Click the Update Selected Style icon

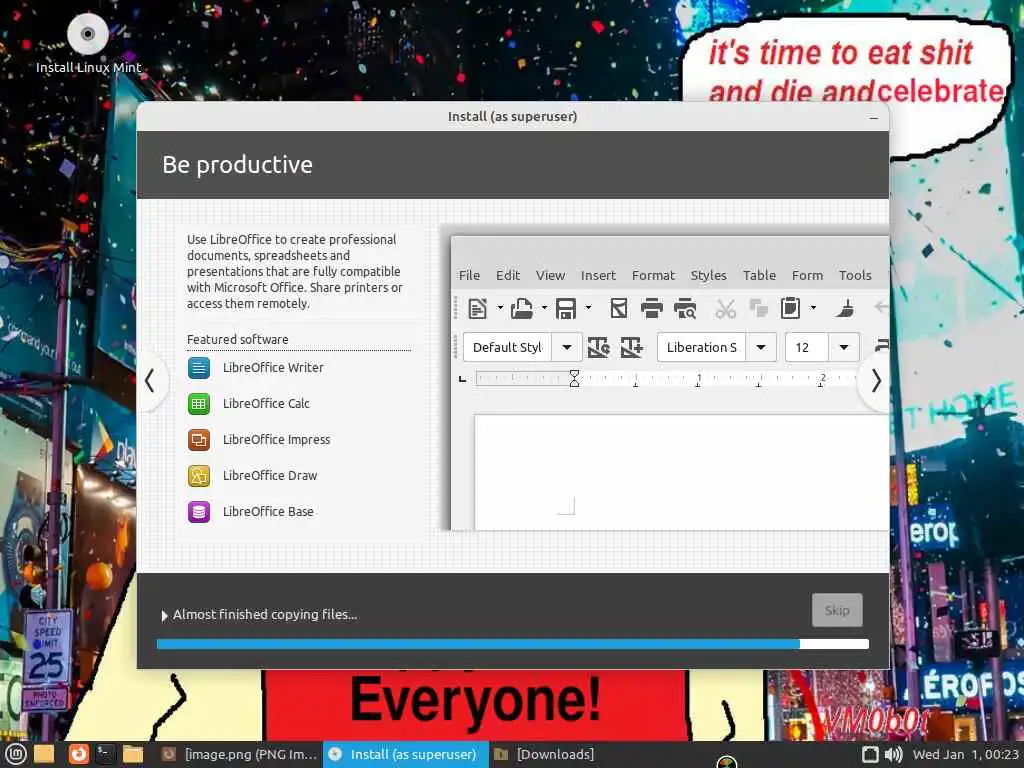pyautogui.click(x=598, y=347)
